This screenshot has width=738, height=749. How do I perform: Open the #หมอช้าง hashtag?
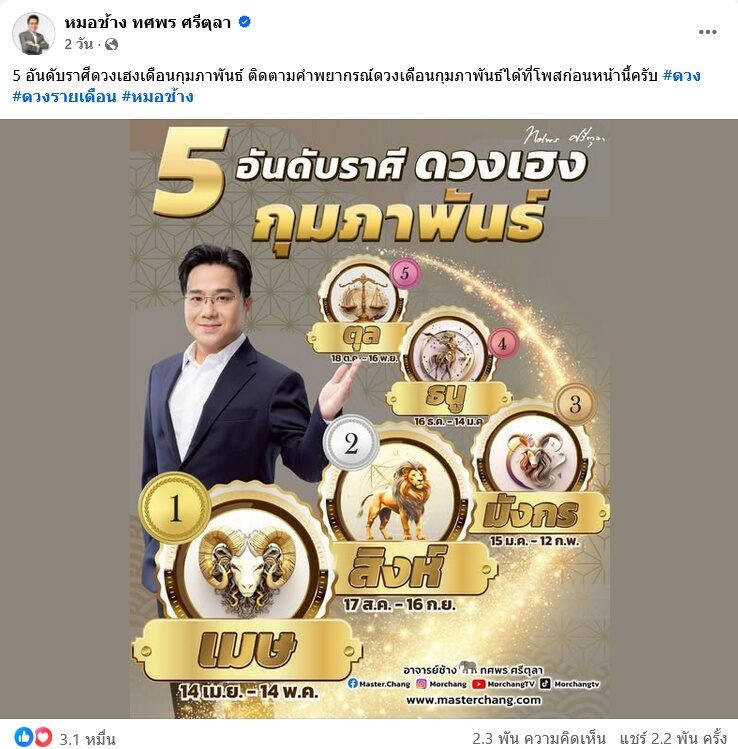(158, 96)
